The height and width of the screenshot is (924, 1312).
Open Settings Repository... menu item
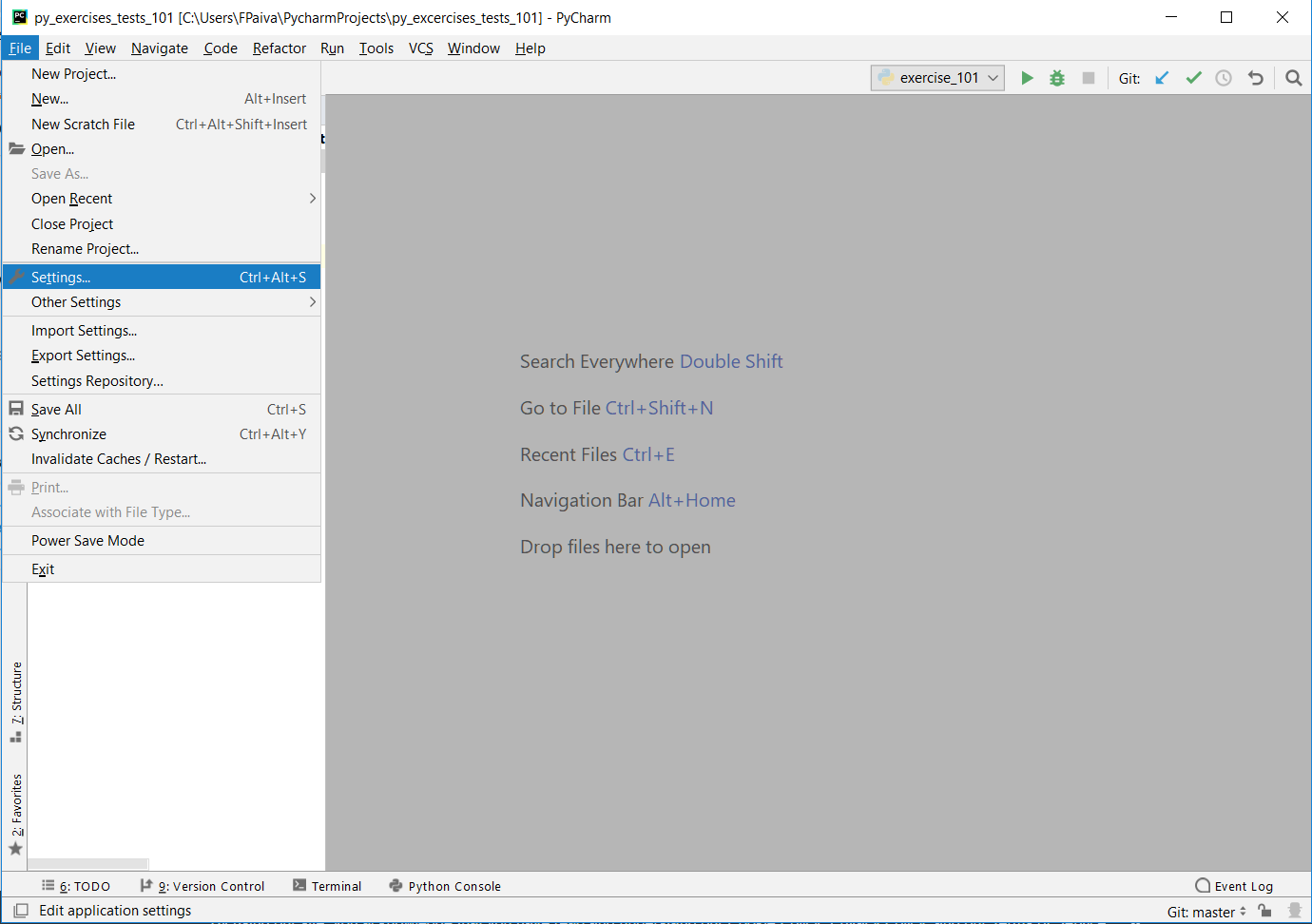click(x=162, y=381)
